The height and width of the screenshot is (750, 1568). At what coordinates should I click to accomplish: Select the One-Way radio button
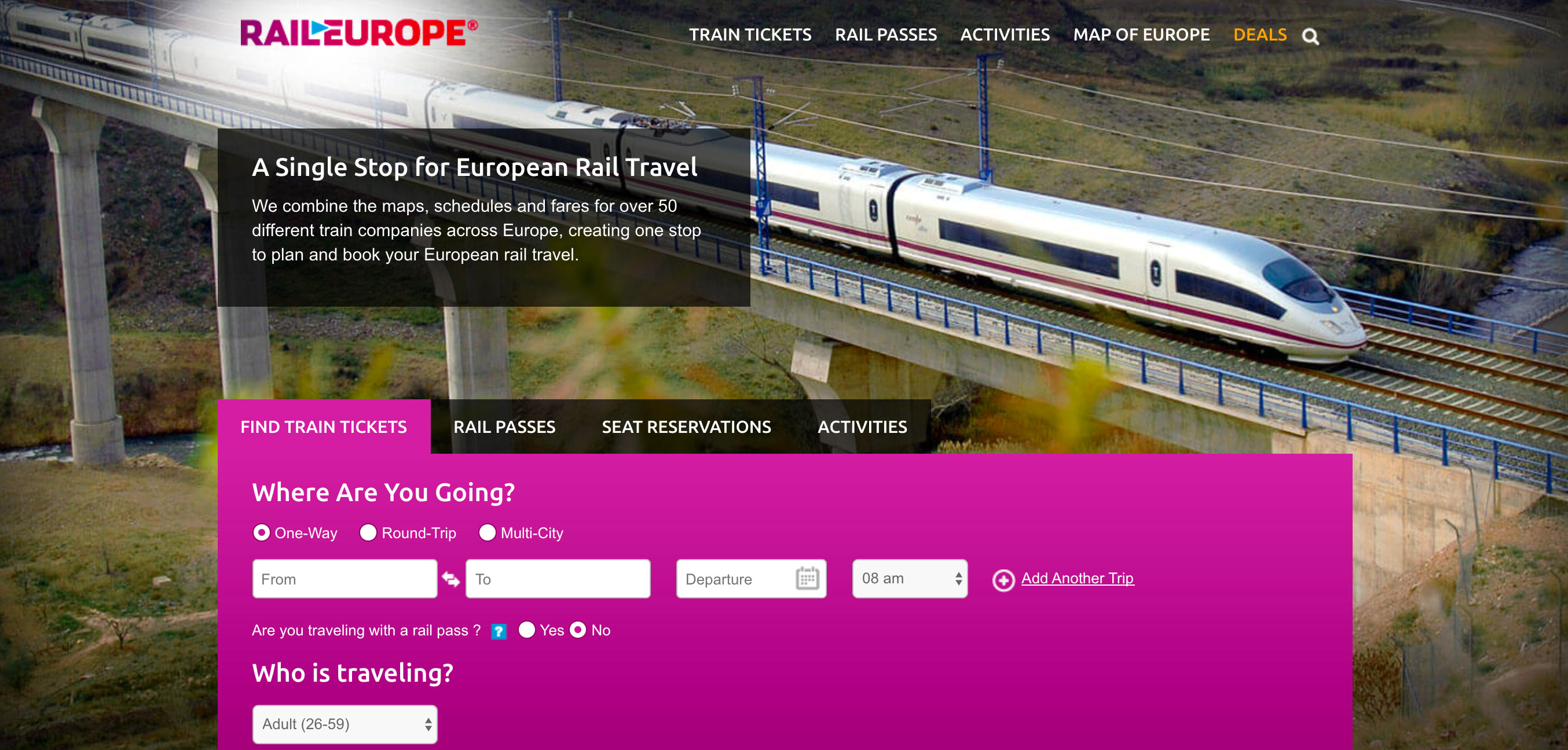[261, 533]
